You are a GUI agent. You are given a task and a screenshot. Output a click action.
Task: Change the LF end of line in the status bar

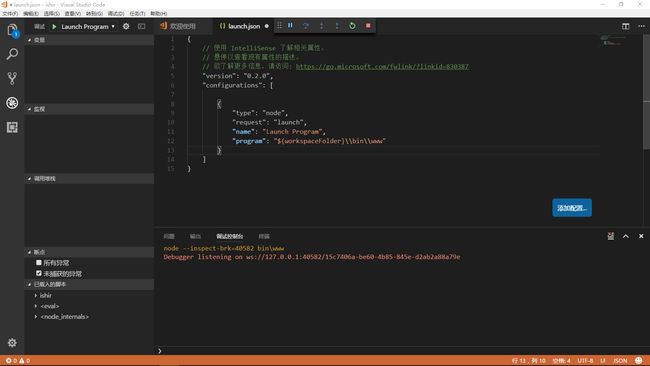point(603,361)
